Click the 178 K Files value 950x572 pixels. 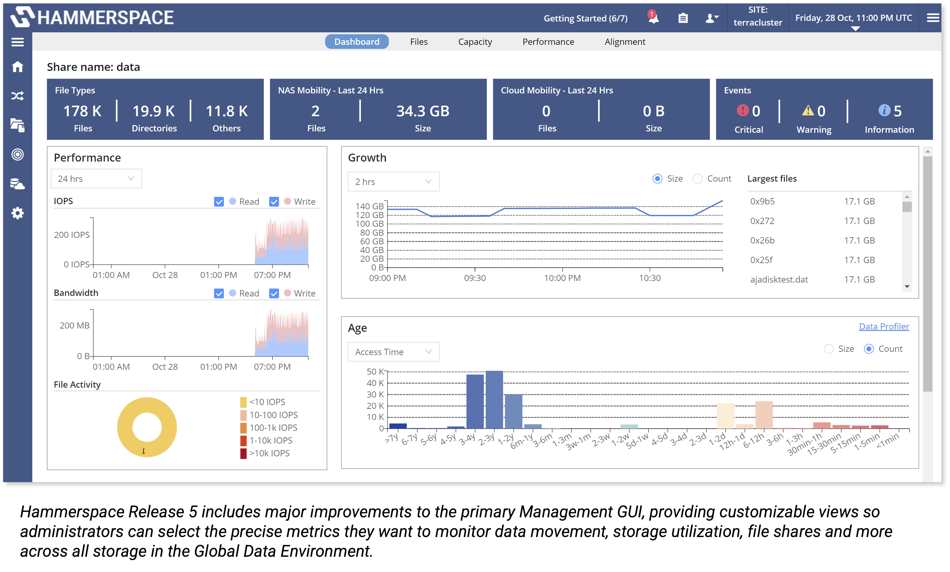[82, 111]
